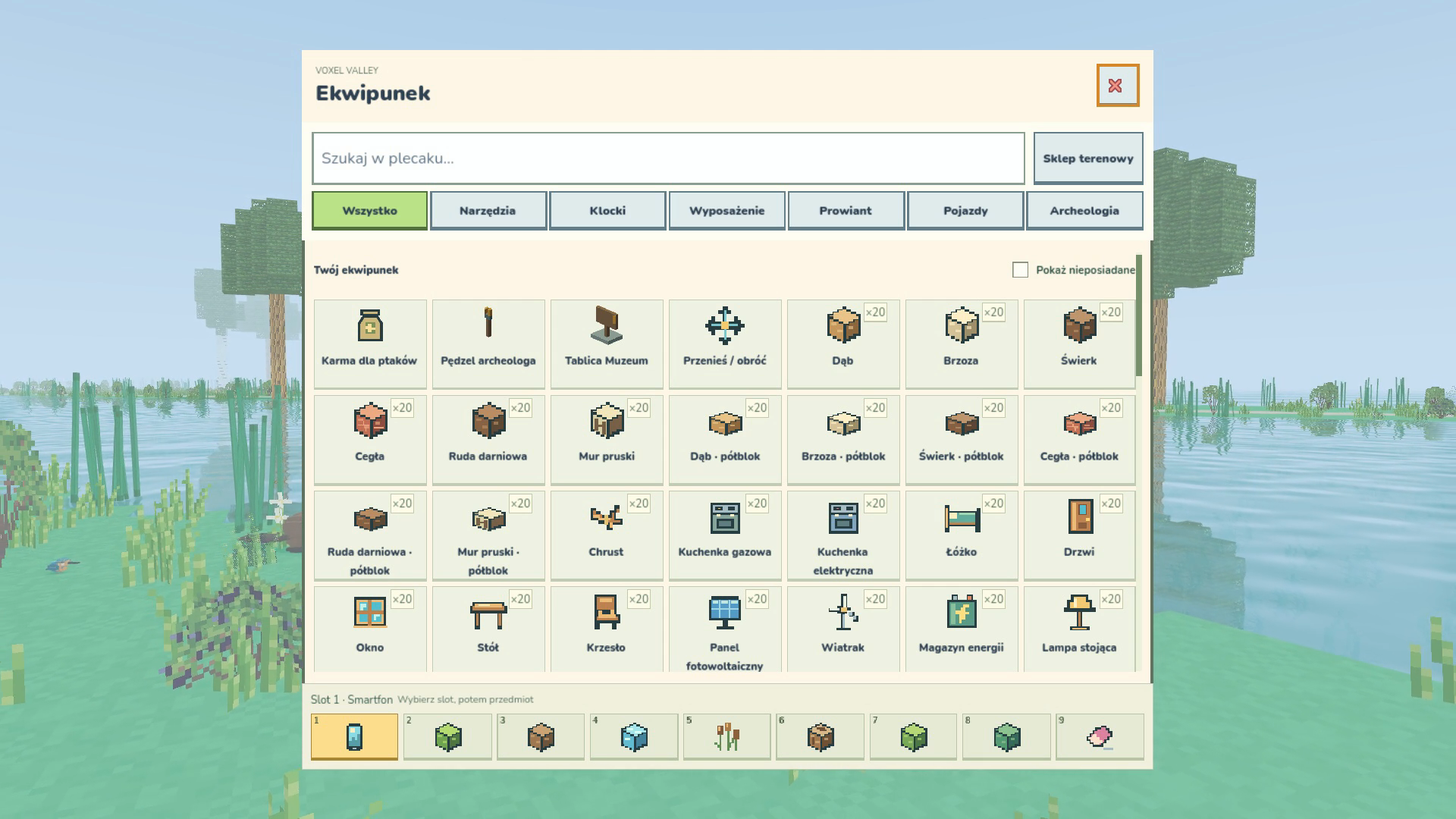1456x819 pixels.
Task: Pick the Mur pruski block
Action: tap(607, 439)
